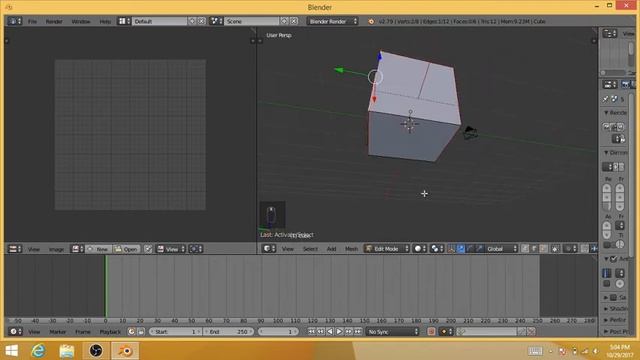The height and width of the screenshot is (360, 640).
Task: Play the animation in reverse
Action: point(329,332)
